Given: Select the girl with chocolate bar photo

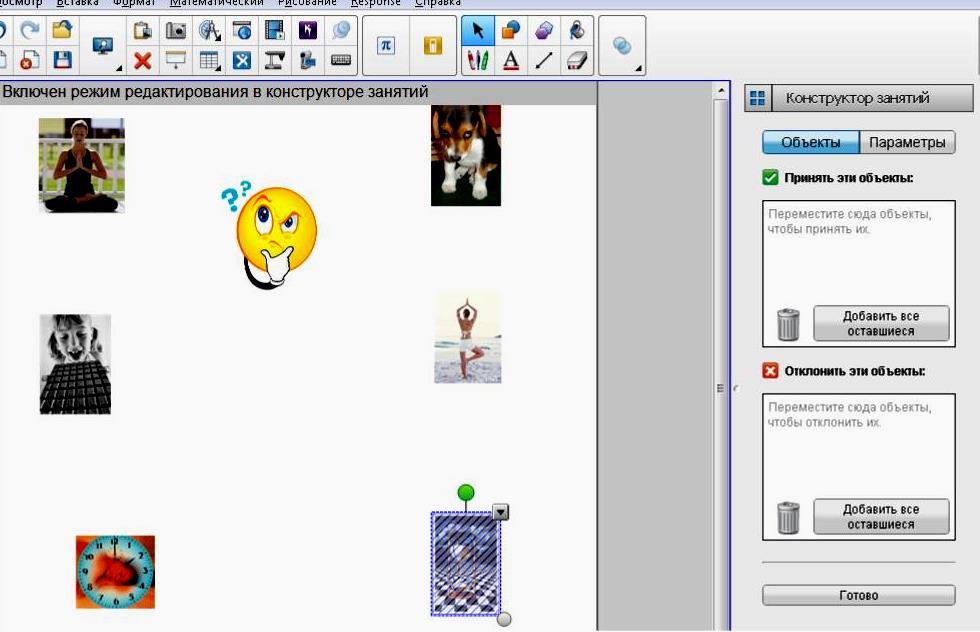Looking at the screenshot, I should [75, 364].
